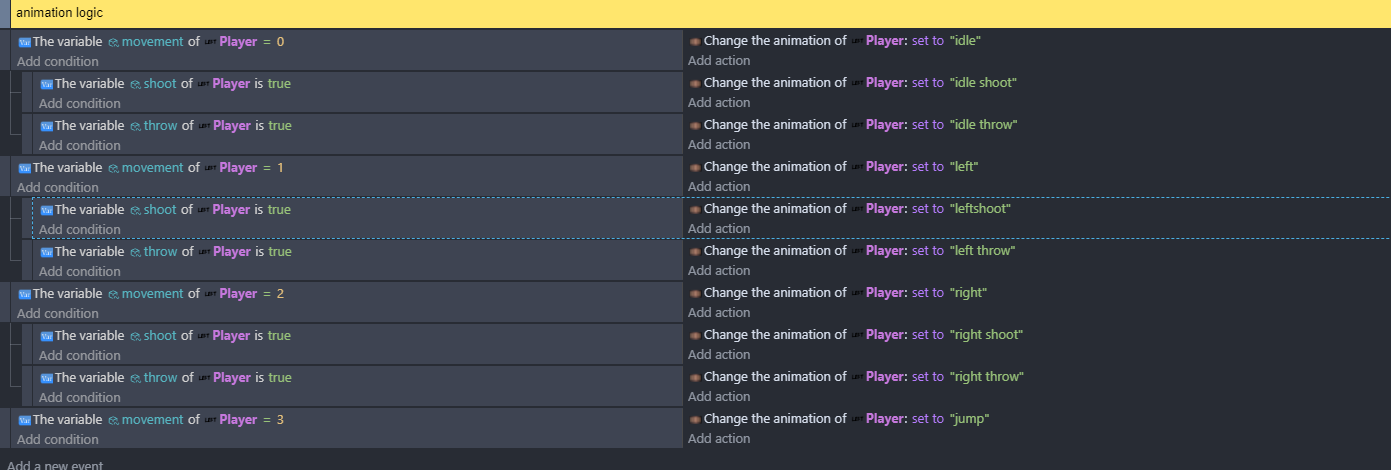Click the "idle" animation name value
Screen dimensions: 1391x470
(x=964, y=41)
